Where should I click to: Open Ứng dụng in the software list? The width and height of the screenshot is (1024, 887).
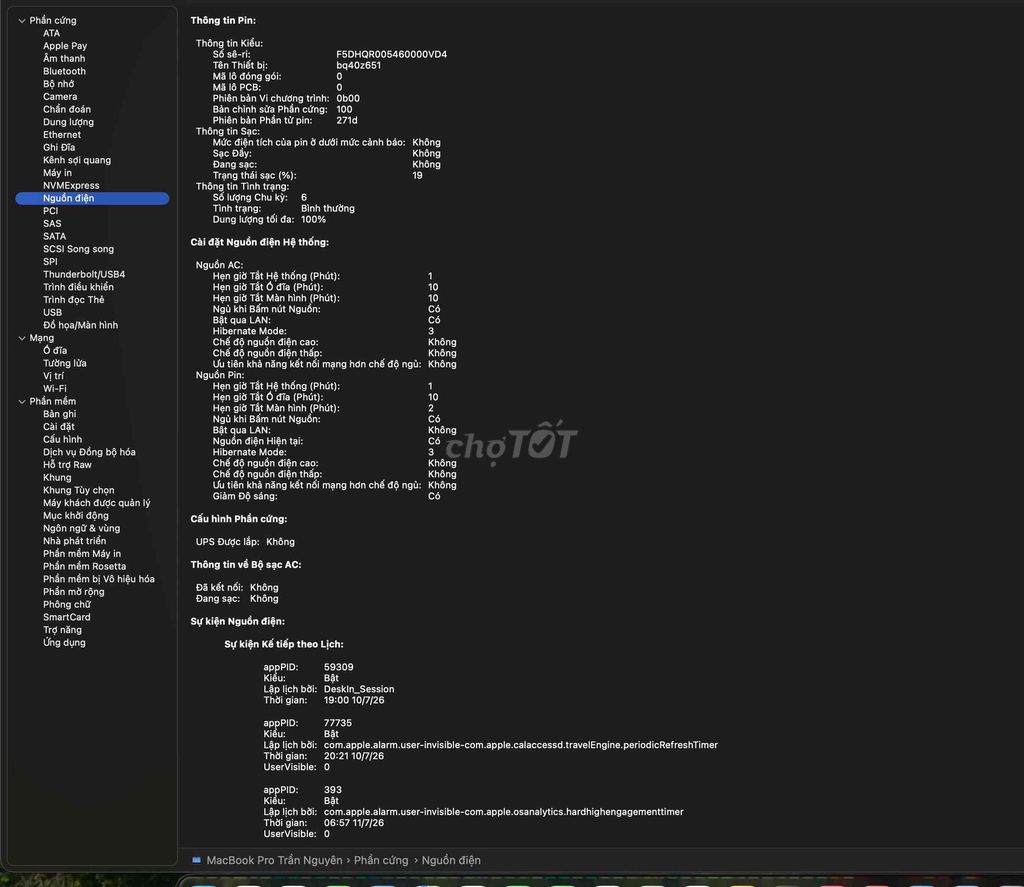(64, 643)
